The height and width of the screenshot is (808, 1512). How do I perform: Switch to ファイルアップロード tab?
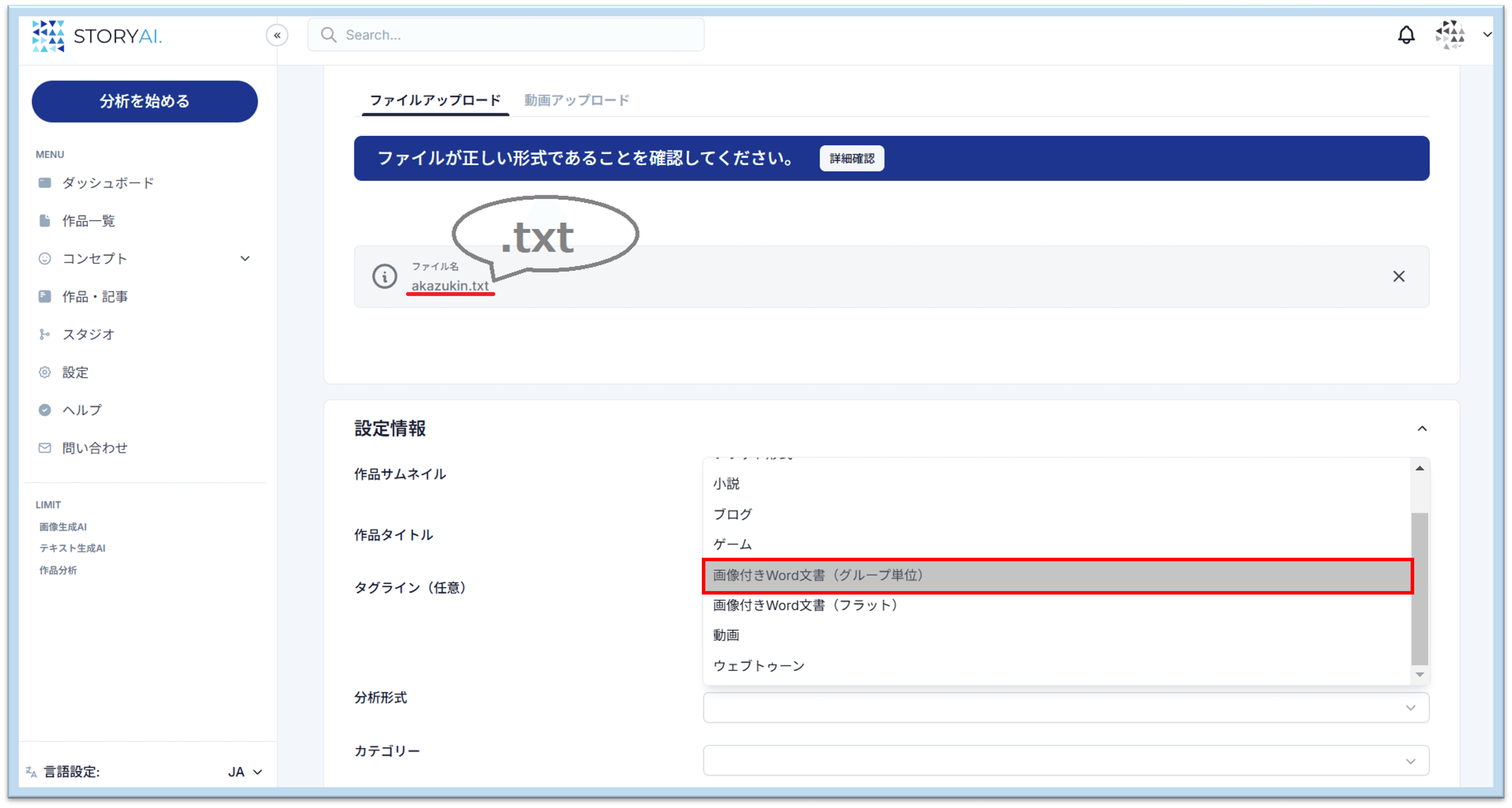click(435, 100)
